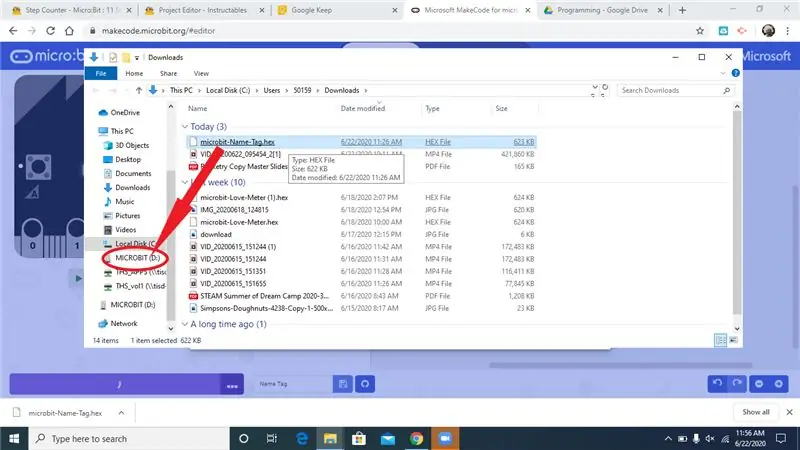The height and width of the screenshot is (450, 800).
Task: Sort by the Name column header
Action: [x=197, y=108]
